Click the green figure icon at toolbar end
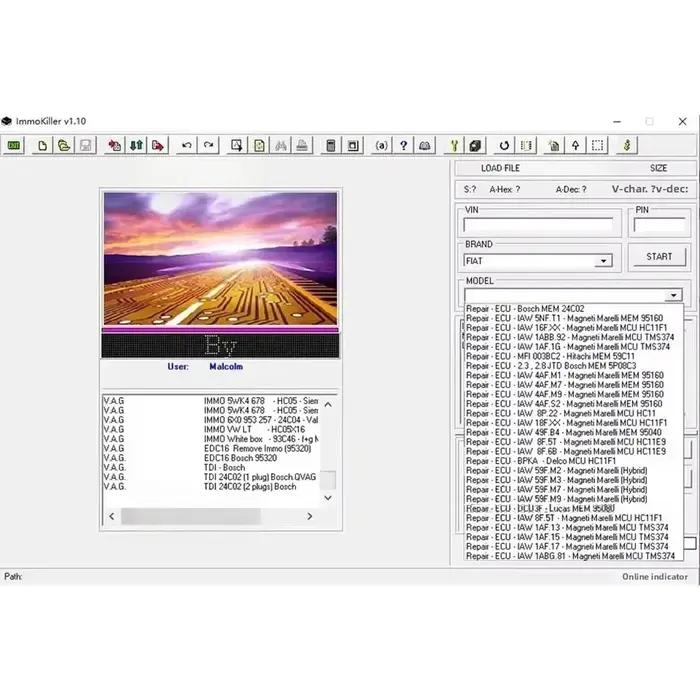The height and width of the screenshot is (700, 700). [x=627, y=146]
